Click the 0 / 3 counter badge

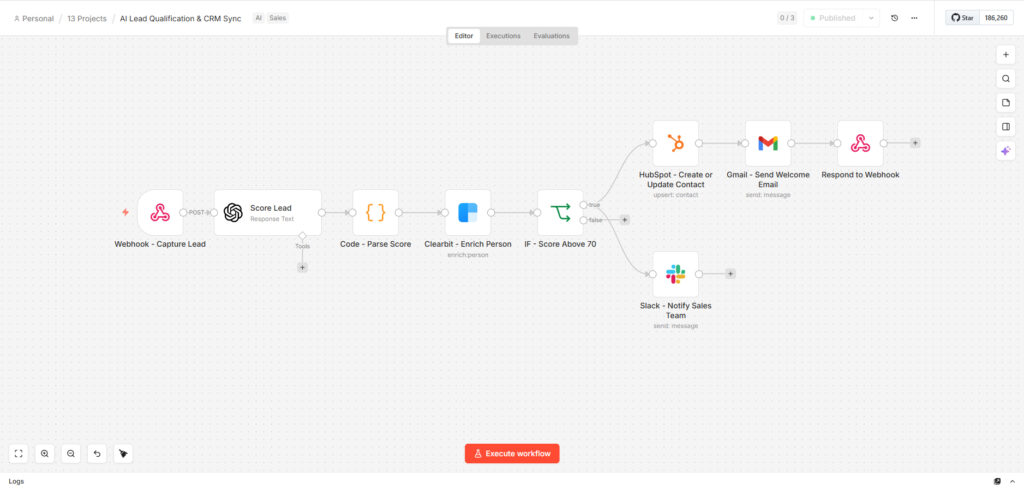[x=787, y=18]
